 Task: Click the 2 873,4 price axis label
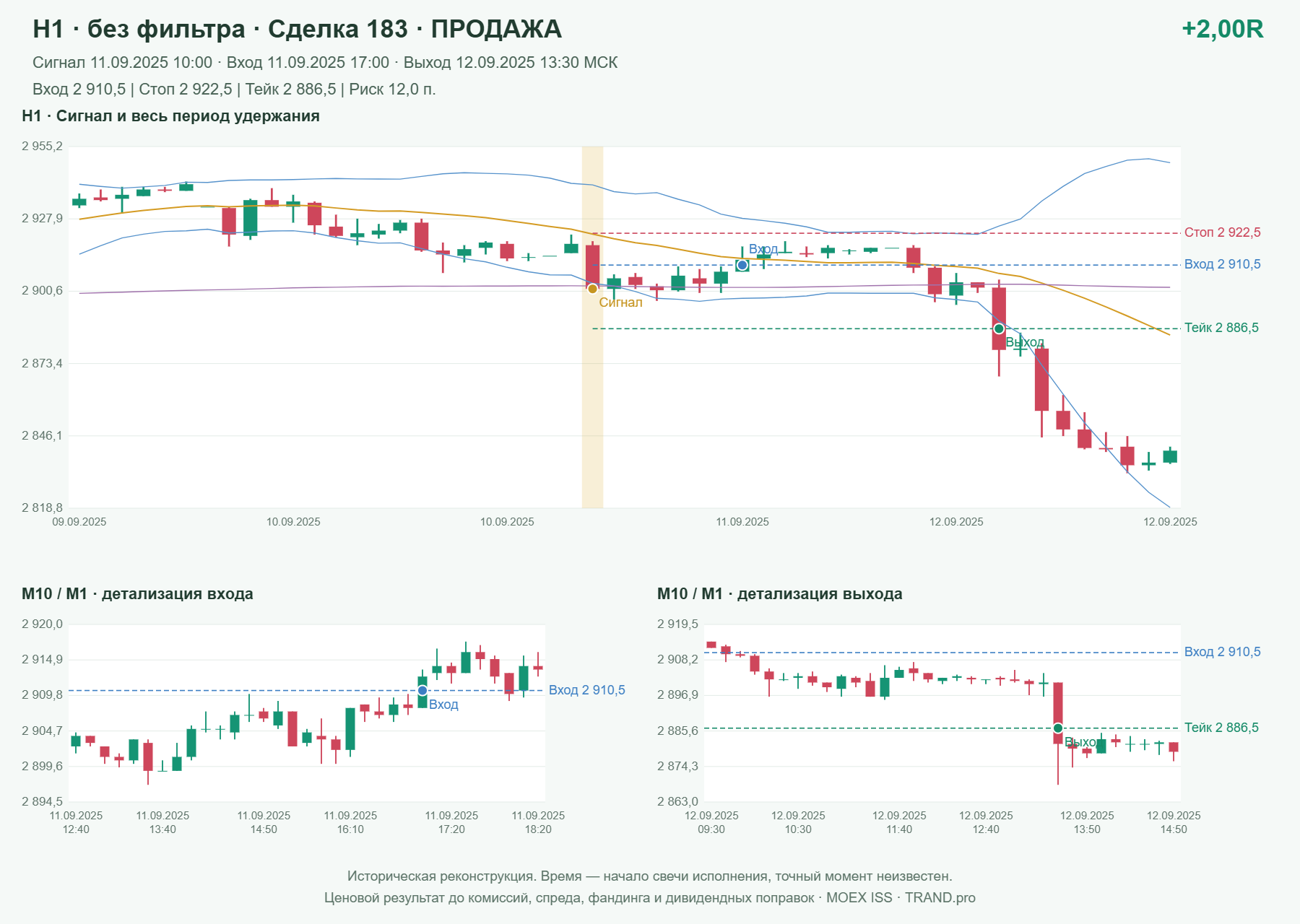tap(42, 363)
